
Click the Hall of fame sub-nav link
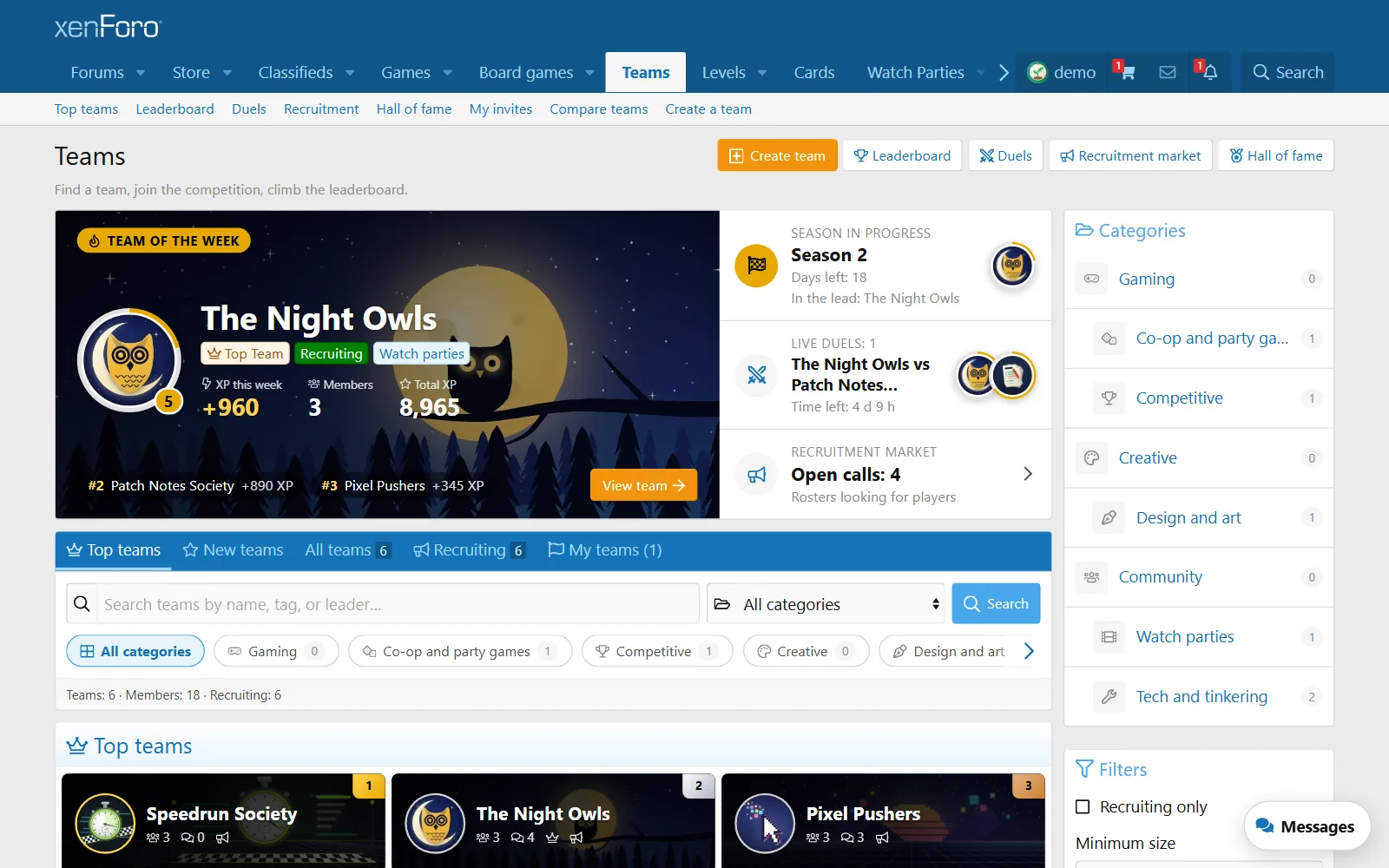414,109
